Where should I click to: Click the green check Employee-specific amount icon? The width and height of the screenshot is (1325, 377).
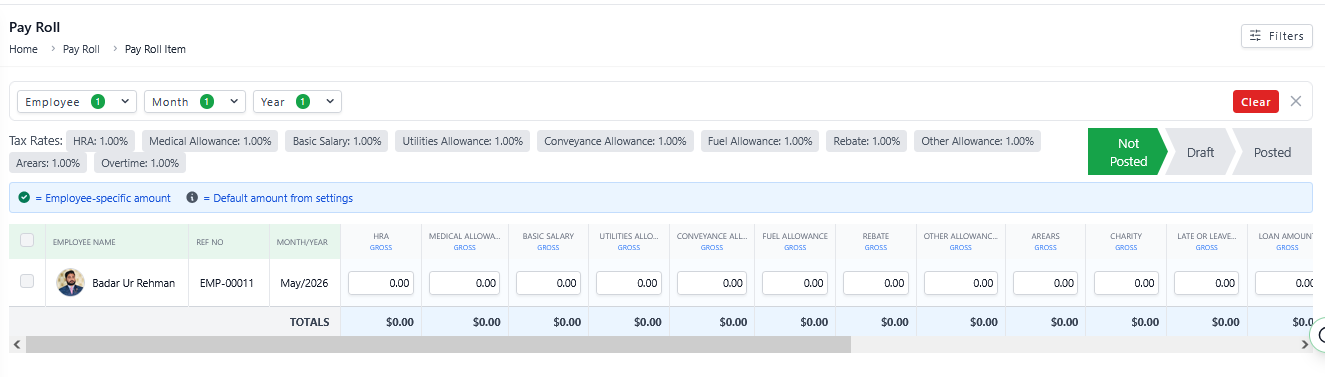tap(24, 198)
